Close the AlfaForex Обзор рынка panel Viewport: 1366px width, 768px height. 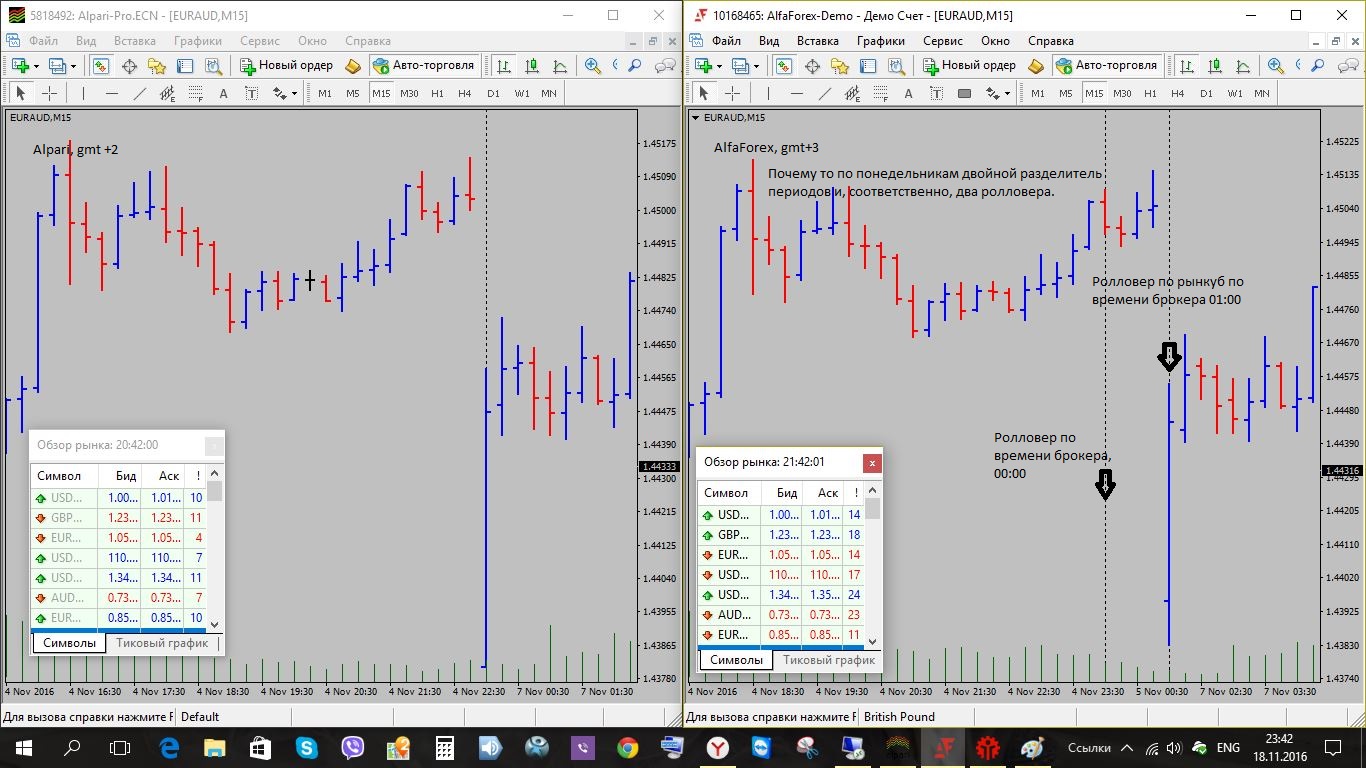coord(872,463)
